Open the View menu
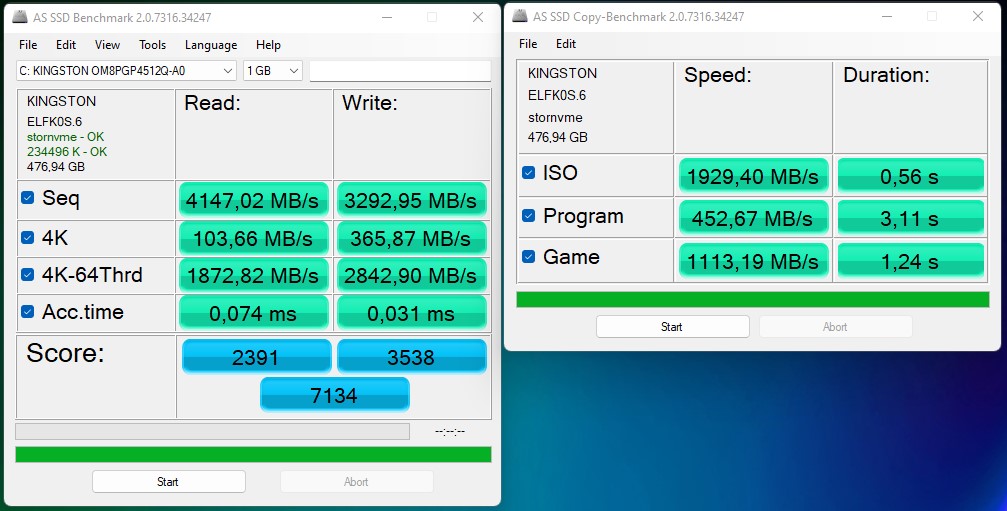1007x511 pixels. pyautogui.click(x=107, y=45)
